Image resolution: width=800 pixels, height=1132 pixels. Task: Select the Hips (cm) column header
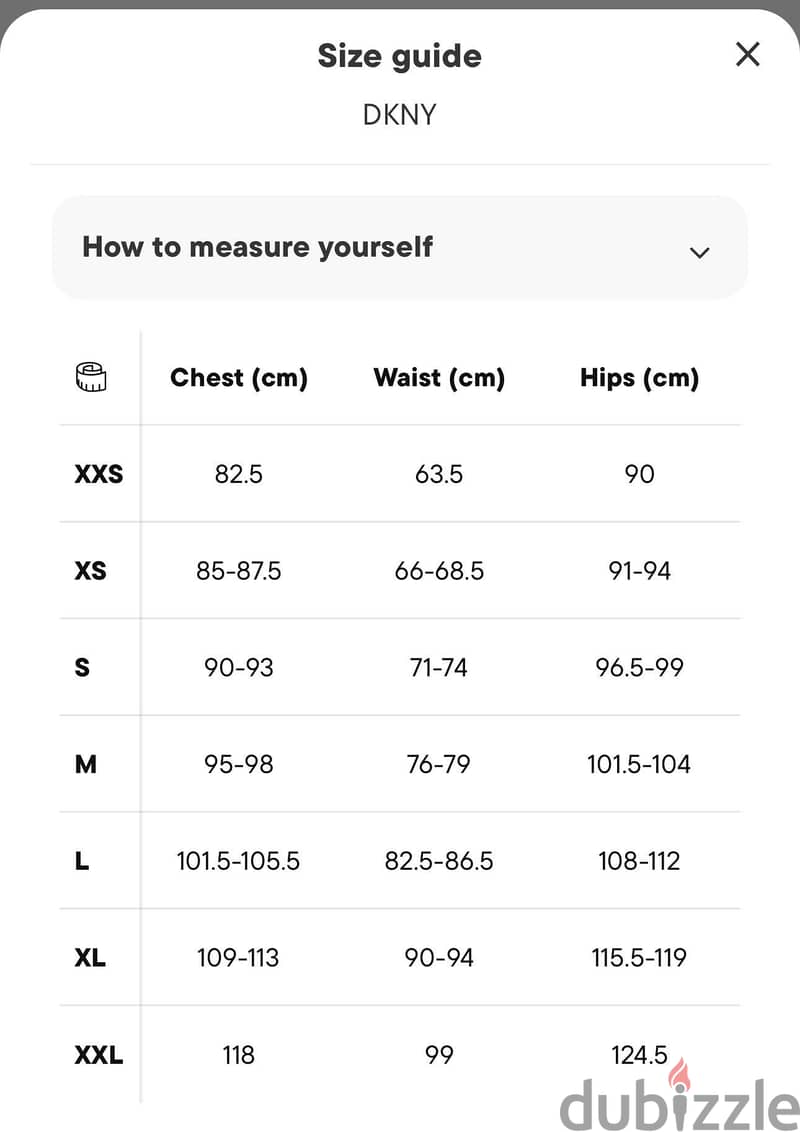640,378
